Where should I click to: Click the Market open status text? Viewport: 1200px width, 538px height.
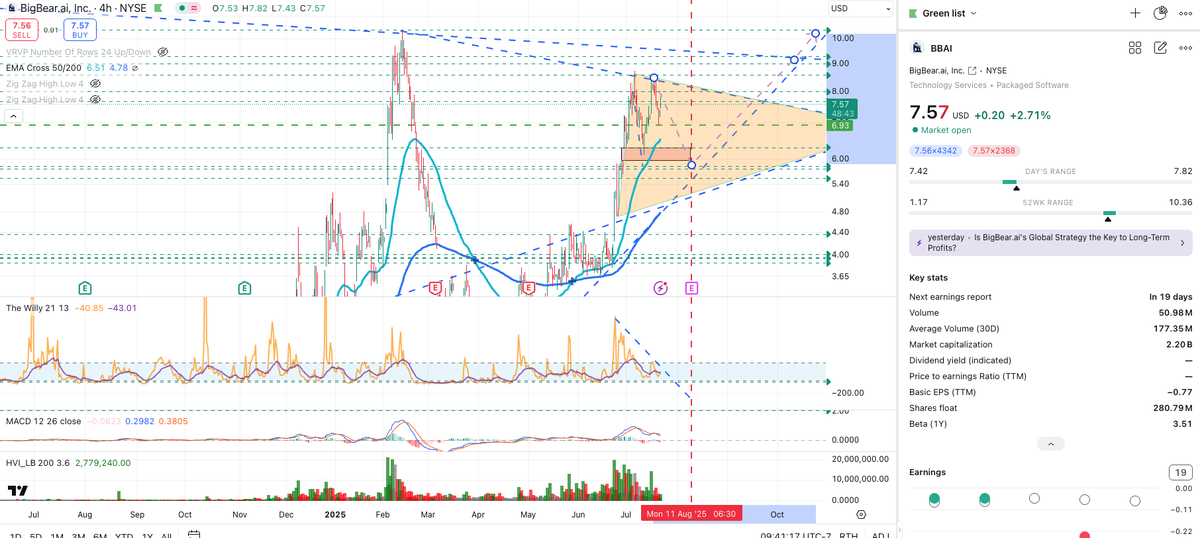tap(945, 130)
